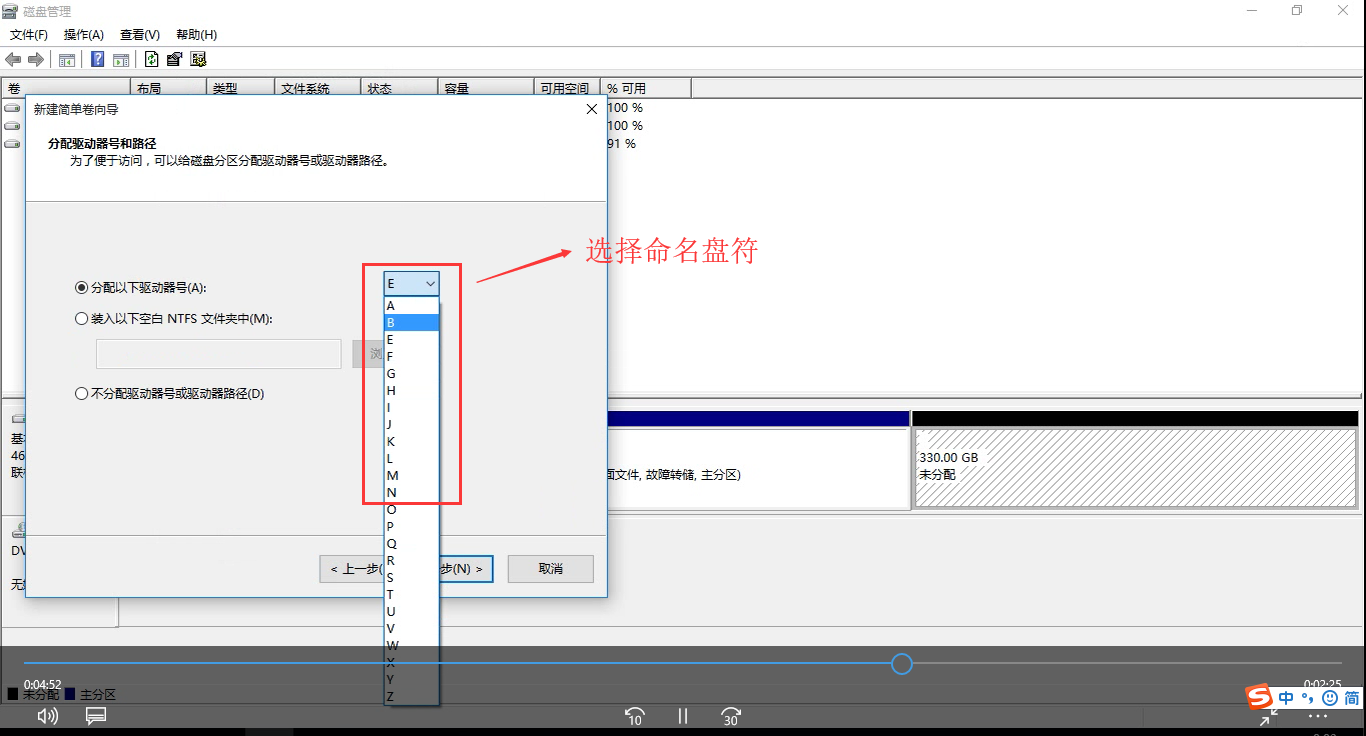The height and width of the screenshot is (736, 1366).
Task: Click the 容量 column header
Action: [x=485, y=89]
